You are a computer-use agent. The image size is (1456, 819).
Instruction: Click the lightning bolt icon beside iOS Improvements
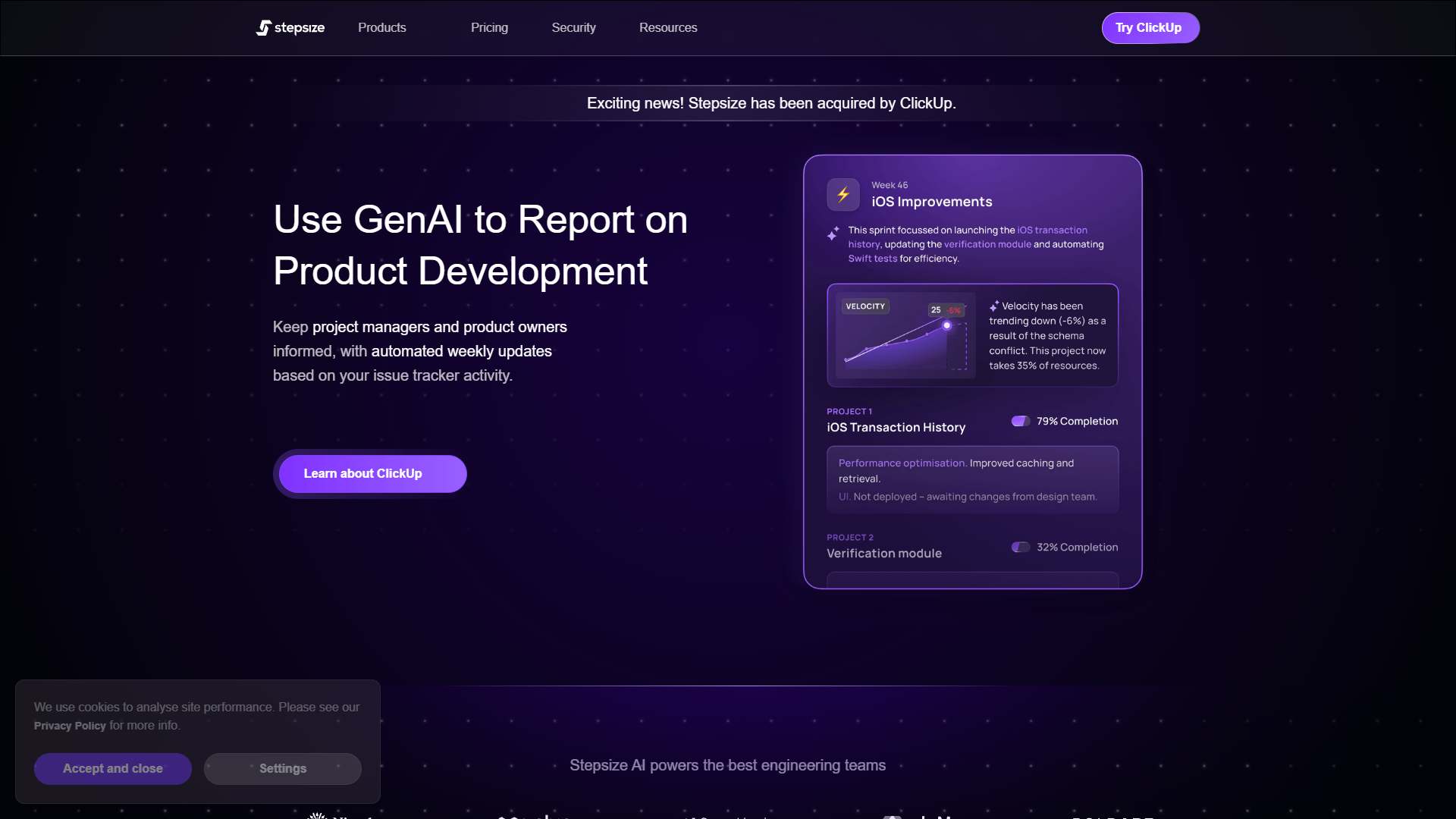(843, 194)
